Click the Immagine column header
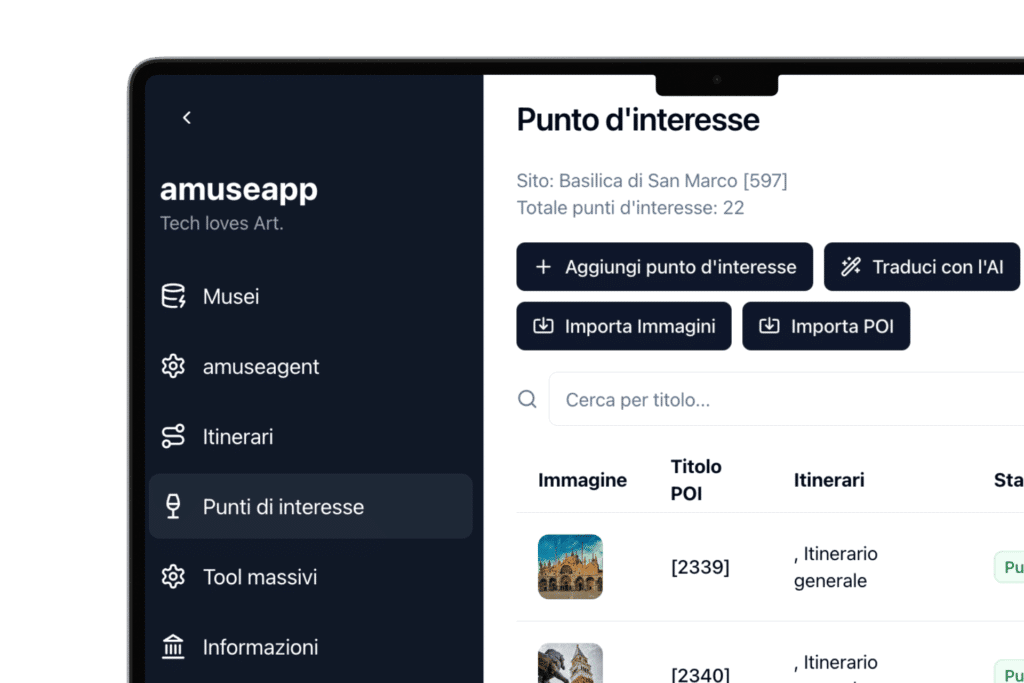Viewport: 1024px width, 683px height. pyautogui.click(x=583, y=480)
